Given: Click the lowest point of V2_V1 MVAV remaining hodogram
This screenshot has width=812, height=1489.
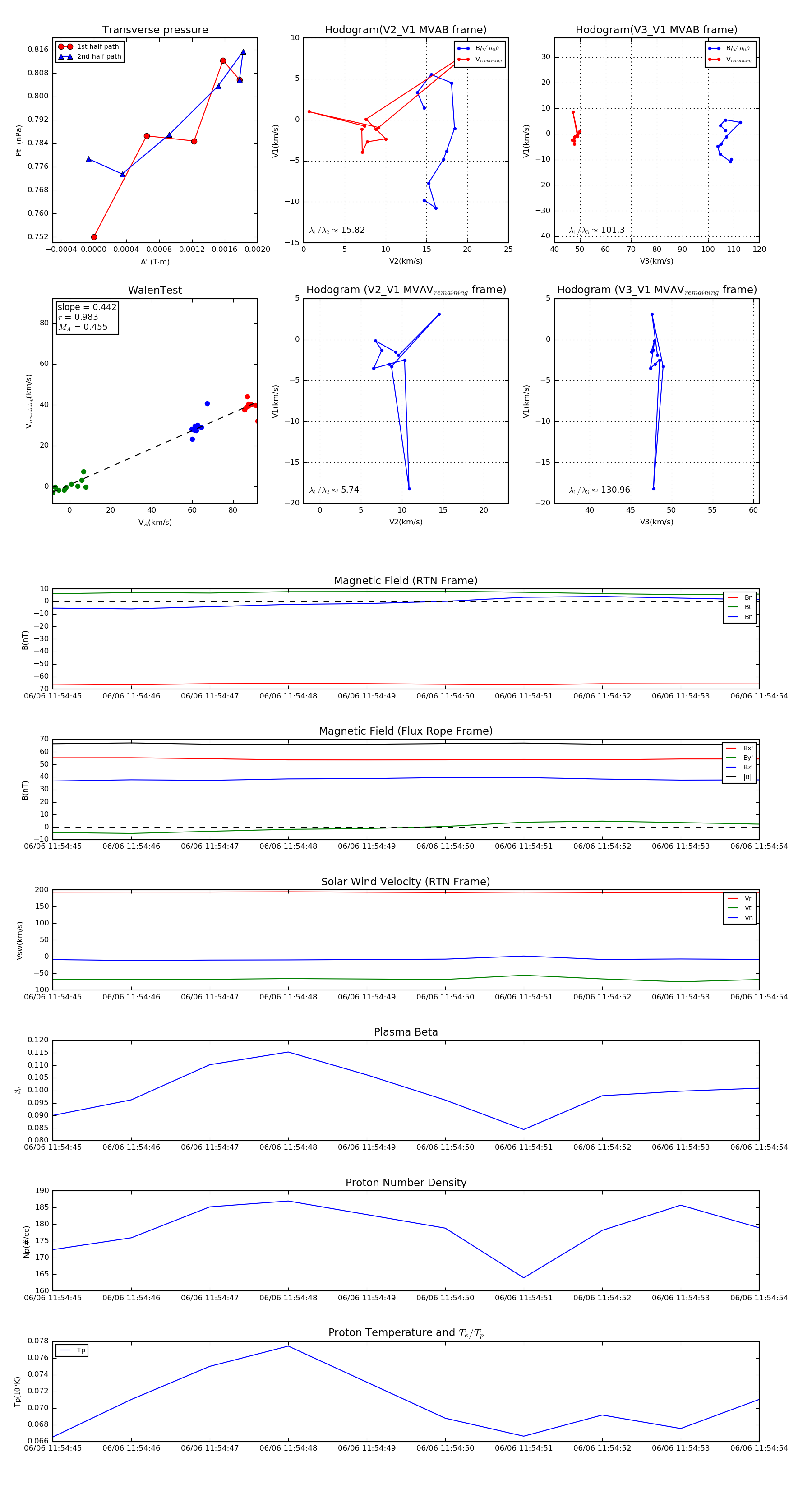Looking at the screenshot, I should [x=409, y=489].
